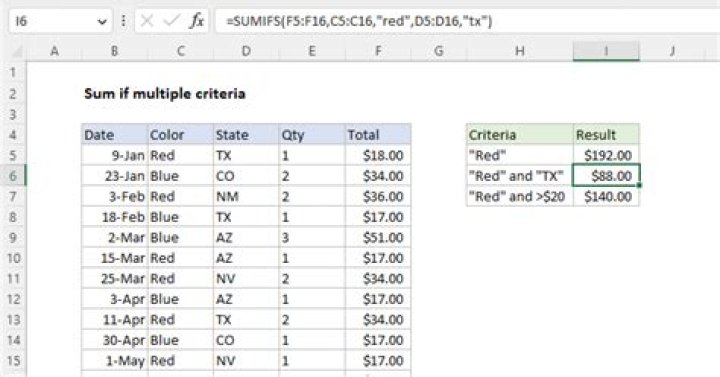Select column I header
This screenshot has height=377, width=720.
click(x=606, y=51)
